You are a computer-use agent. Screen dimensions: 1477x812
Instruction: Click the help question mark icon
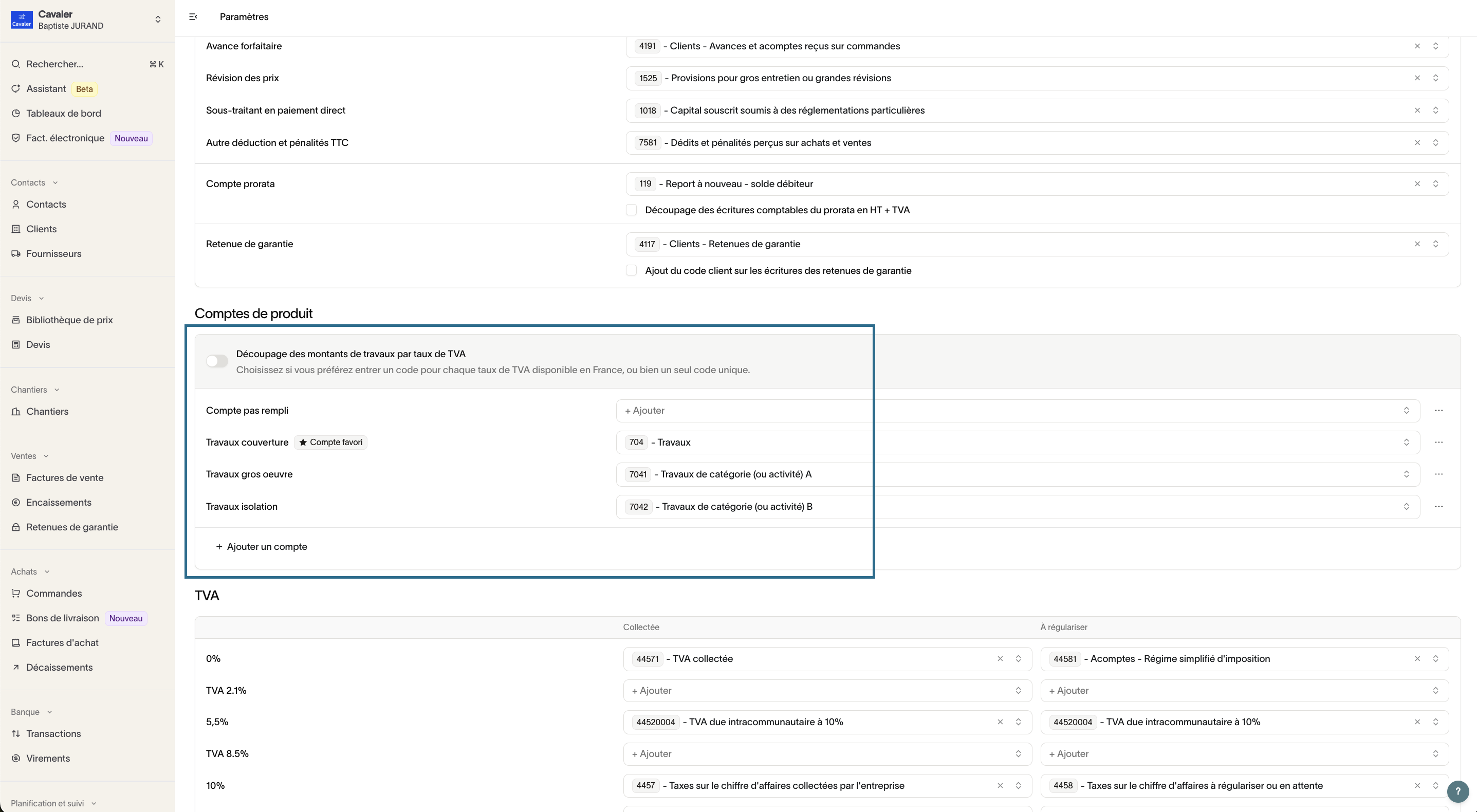pos(1457,791)
